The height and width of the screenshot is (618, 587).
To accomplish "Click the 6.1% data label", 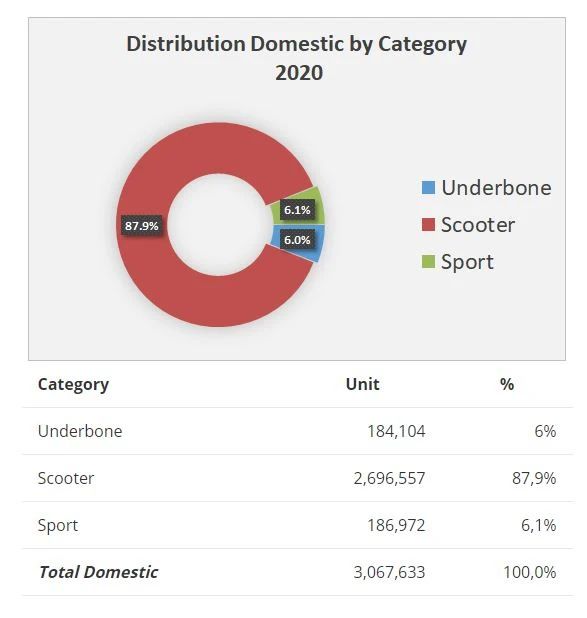I will point(297,210).
